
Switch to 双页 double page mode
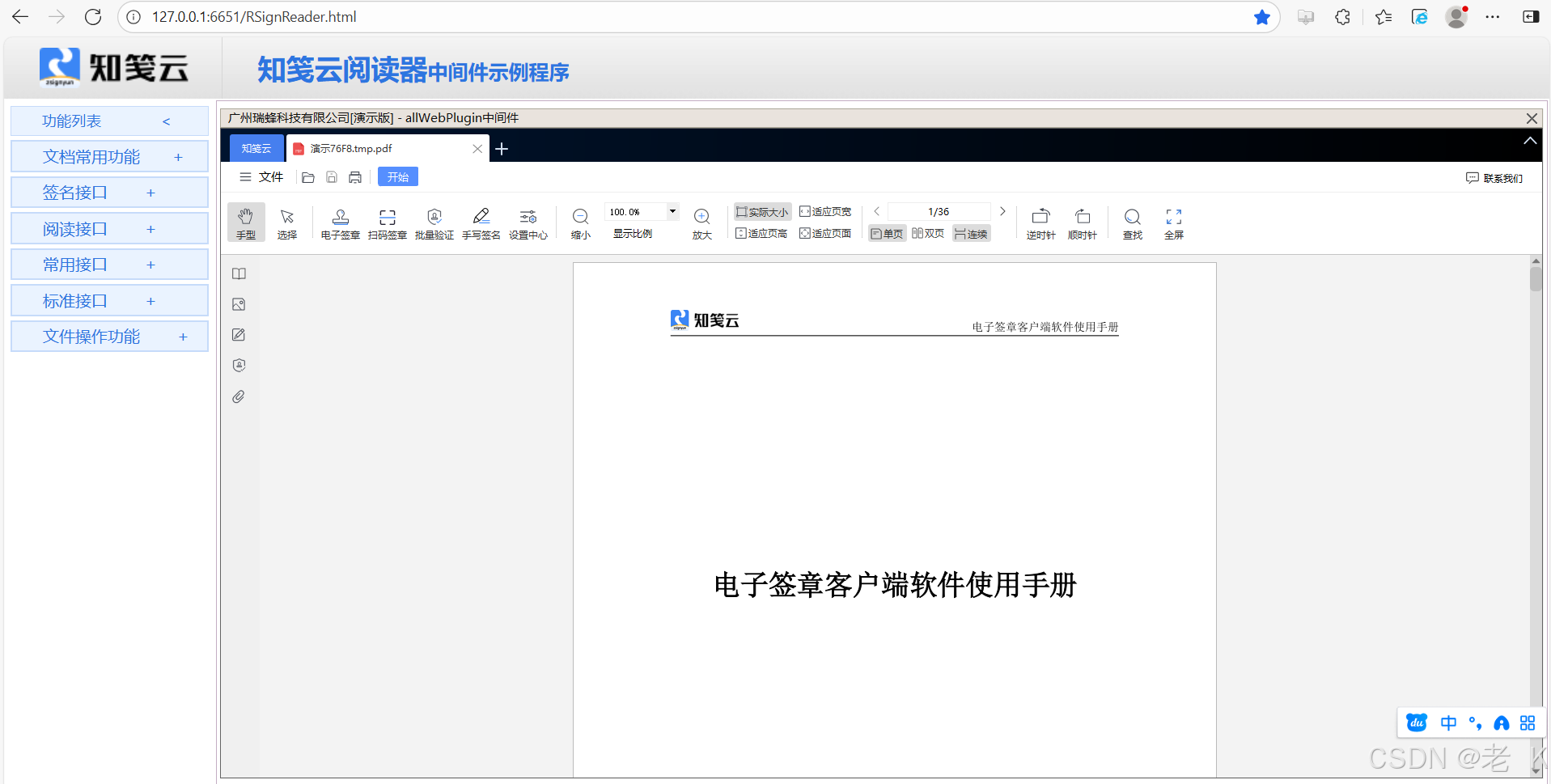click(x=928, y=233)
